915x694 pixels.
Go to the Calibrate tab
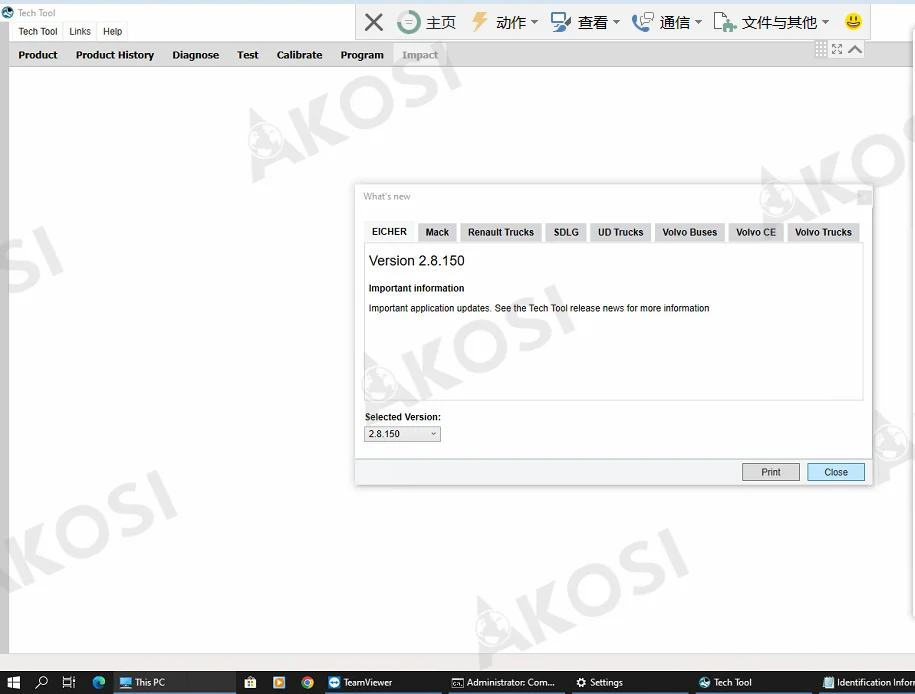[299, 55]
